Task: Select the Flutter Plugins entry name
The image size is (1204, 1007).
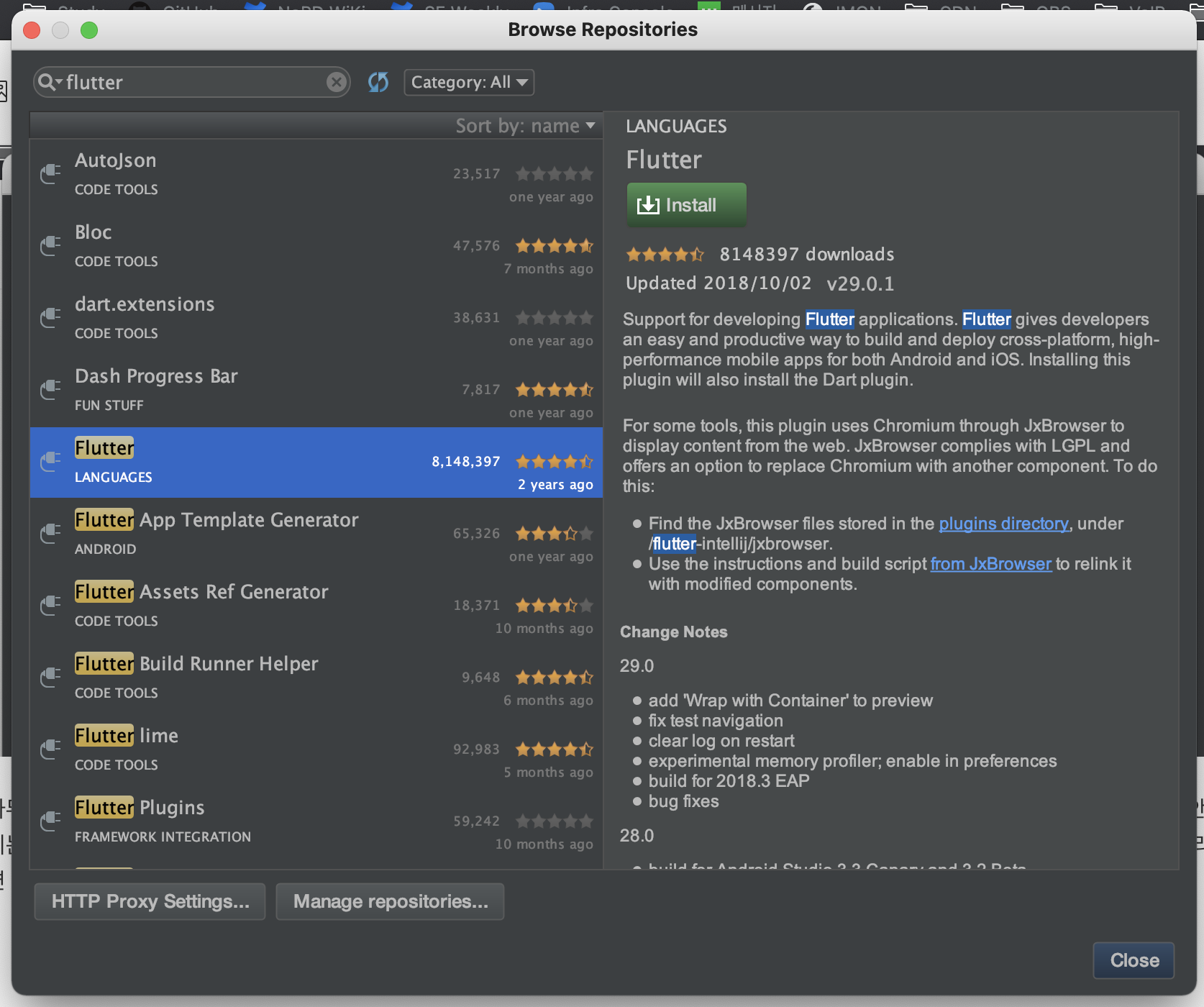Action: tap(140, 808)
